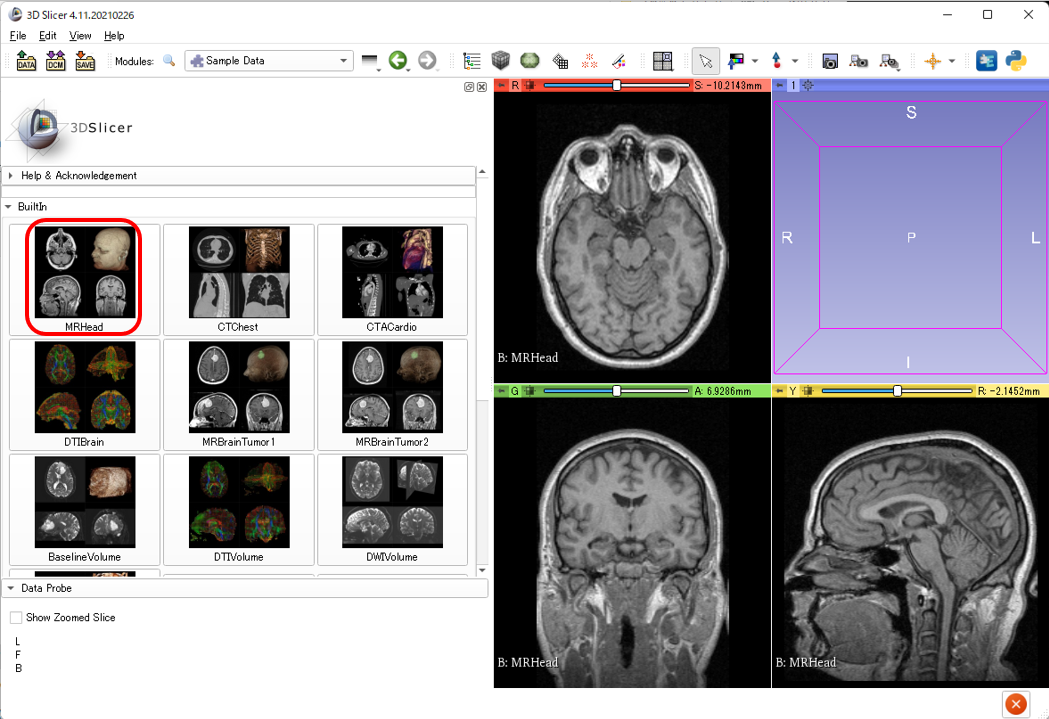The image size is (1049, 719).
Task: Download the MRBrainTumor1 sample data
Action: [239, 394]
